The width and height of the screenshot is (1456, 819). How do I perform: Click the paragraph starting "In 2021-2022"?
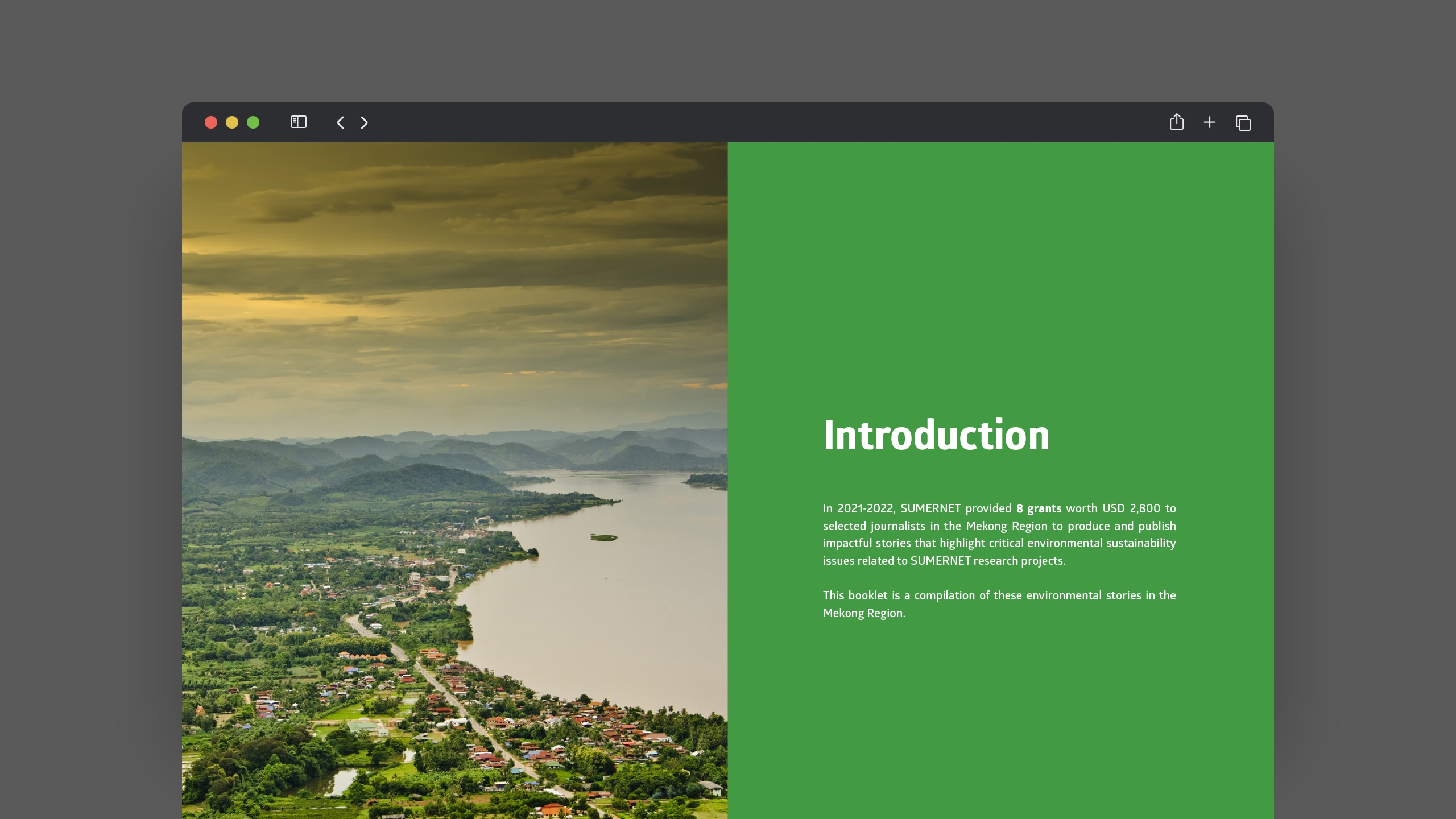[999, 535]
